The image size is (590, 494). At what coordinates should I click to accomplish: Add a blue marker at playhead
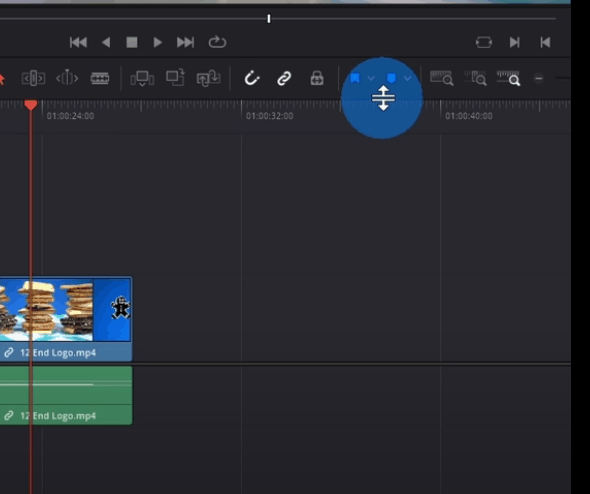(391, 78)
